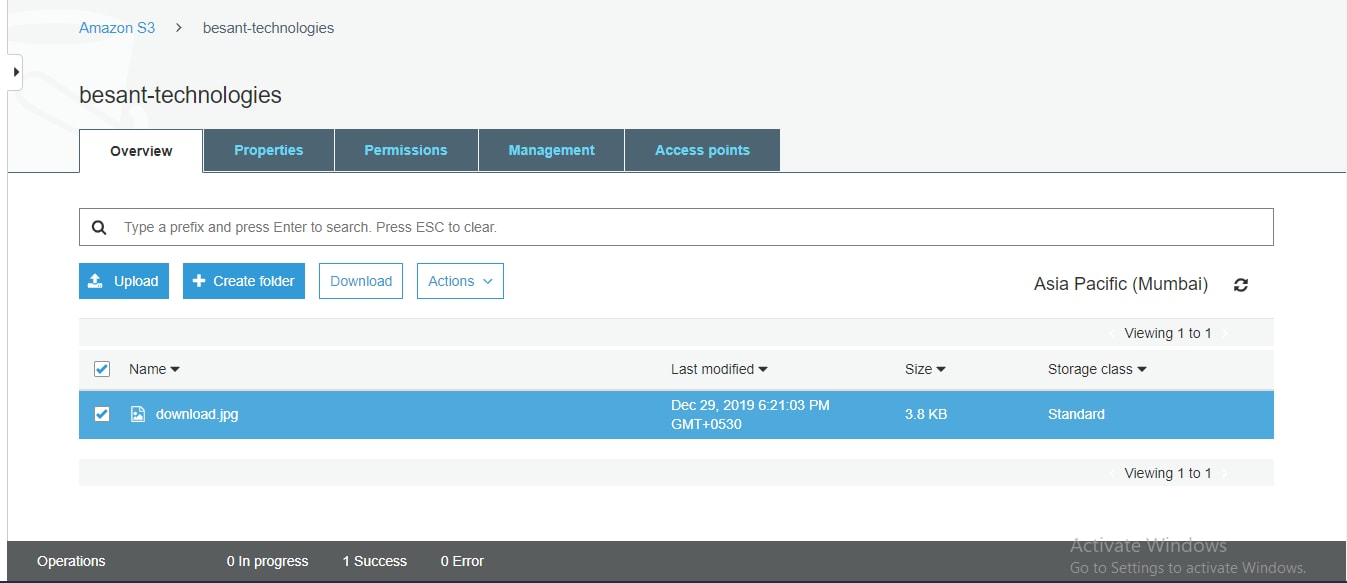
Task: Click the previous page arrow in top pagination
Action: pyautogui.click(x=1111, y=334)
